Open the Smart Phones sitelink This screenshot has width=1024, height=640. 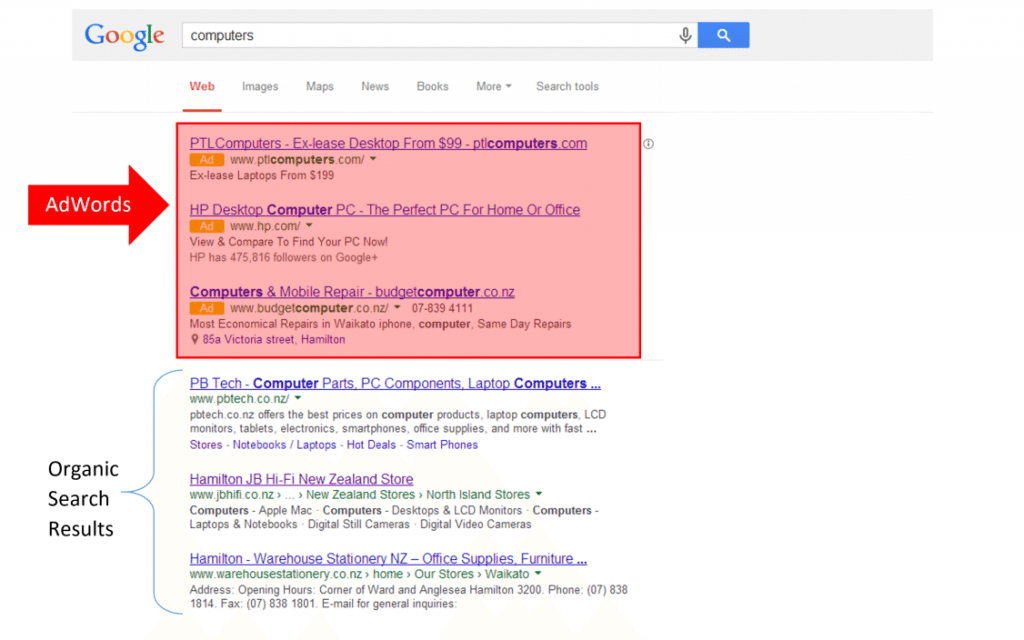[442, 445]
